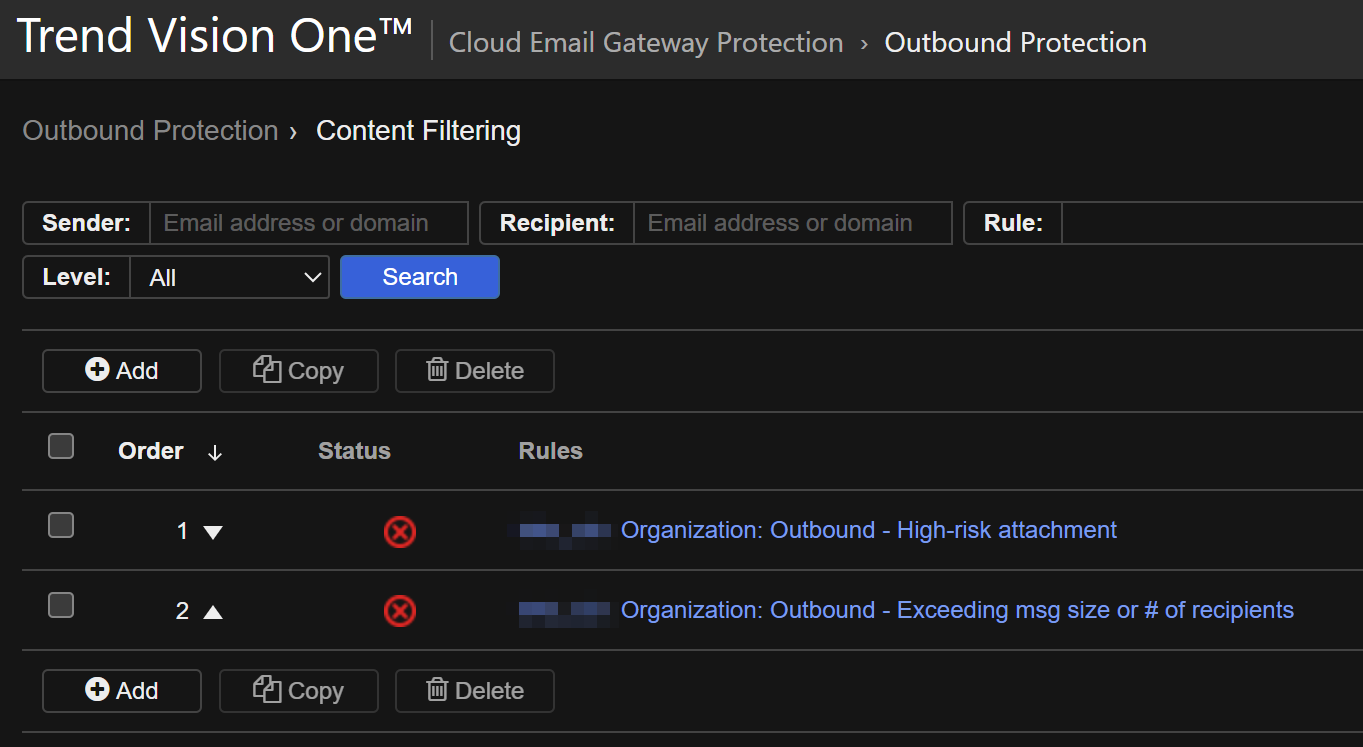This screenshot has width=1363, height=747.
Task: Open the Outbound - High-risk attachment rule
Action: [868, 530]
